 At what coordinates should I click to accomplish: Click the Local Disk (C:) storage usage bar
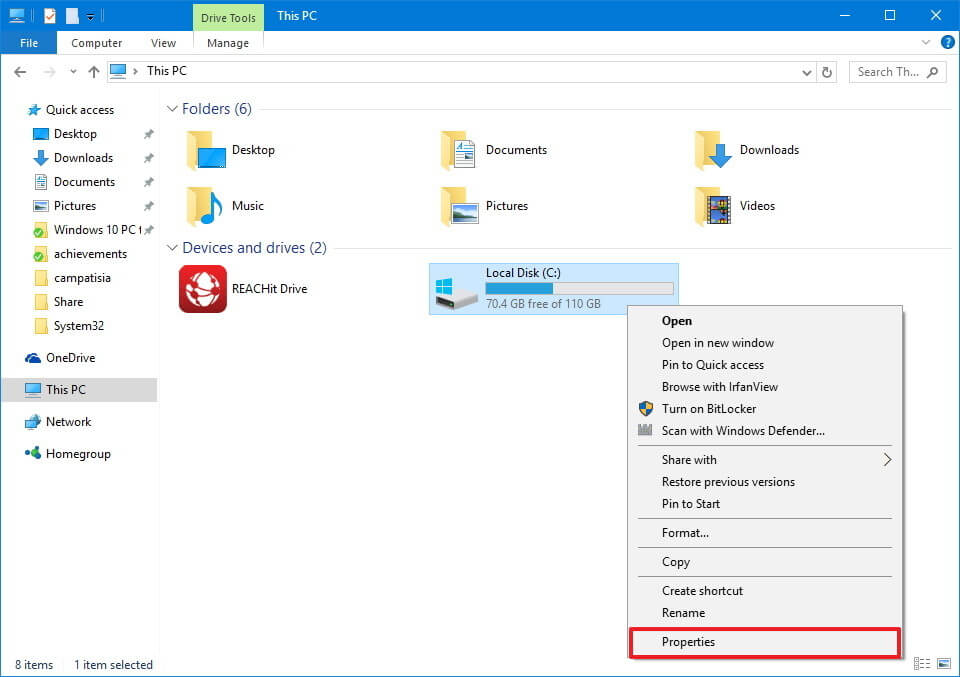[579, 288]
